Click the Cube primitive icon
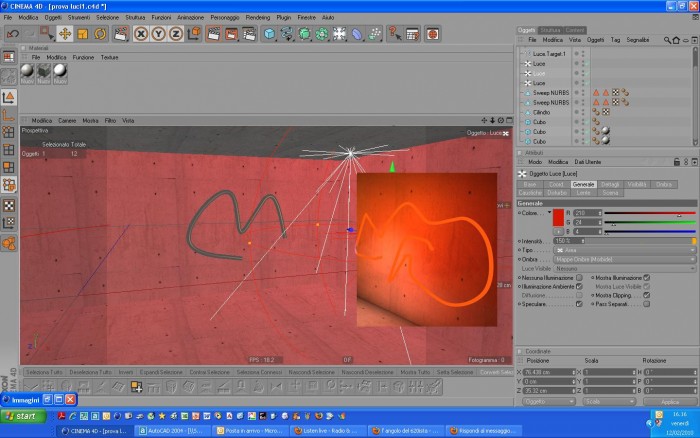This screenshot has height=438, width=700. [269, 34]
